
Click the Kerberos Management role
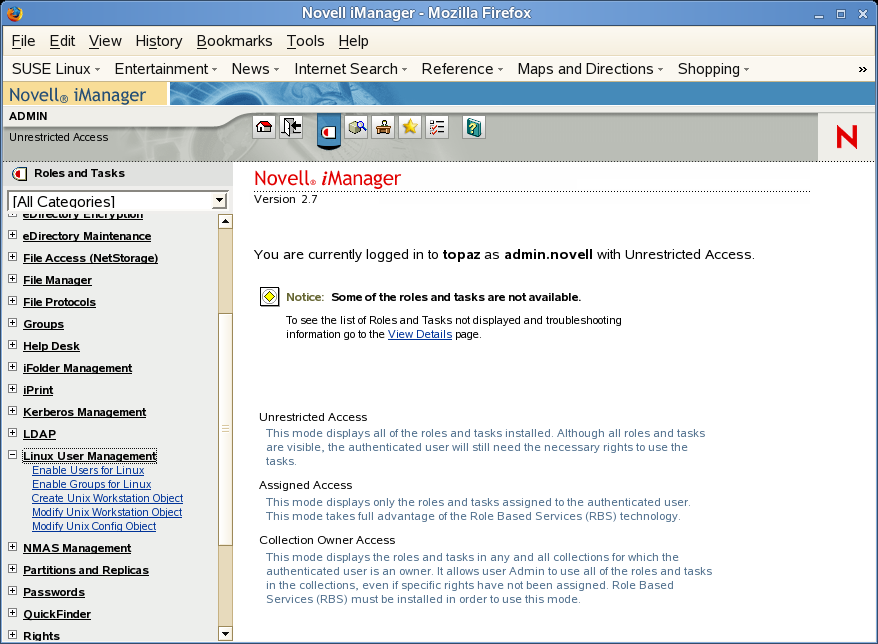click(85, 412)
